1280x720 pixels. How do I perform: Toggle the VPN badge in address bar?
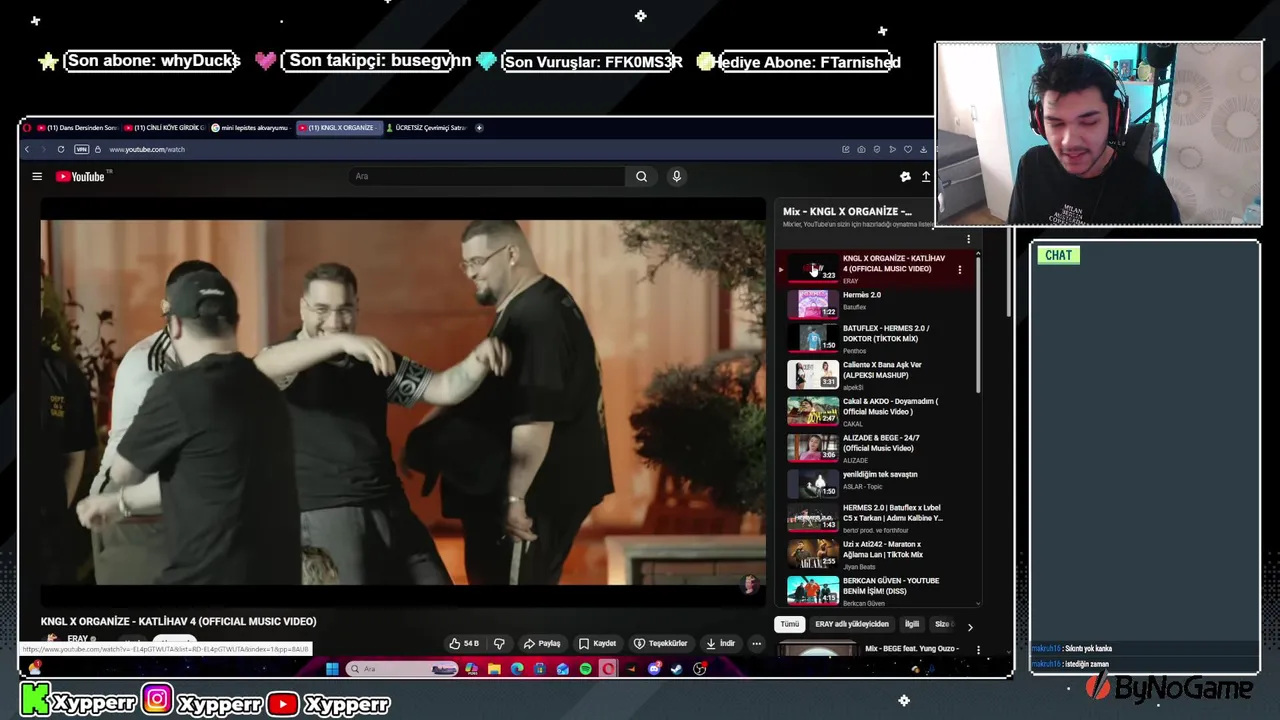(x=82, y=149)
